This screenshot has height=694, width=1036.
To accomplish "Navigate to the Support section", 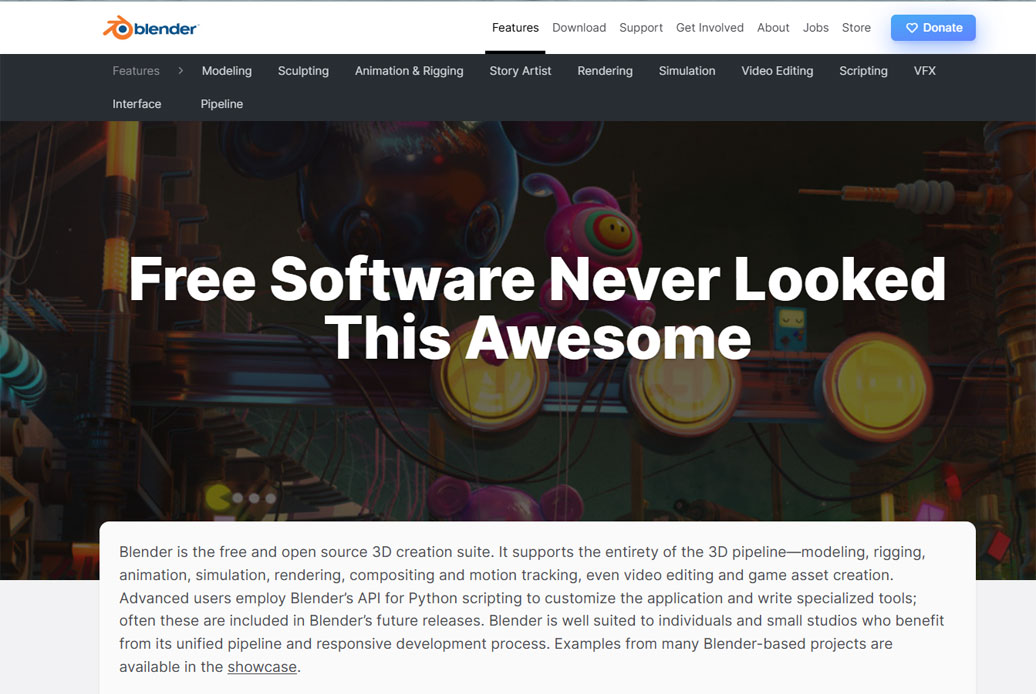I will (640, 28).
